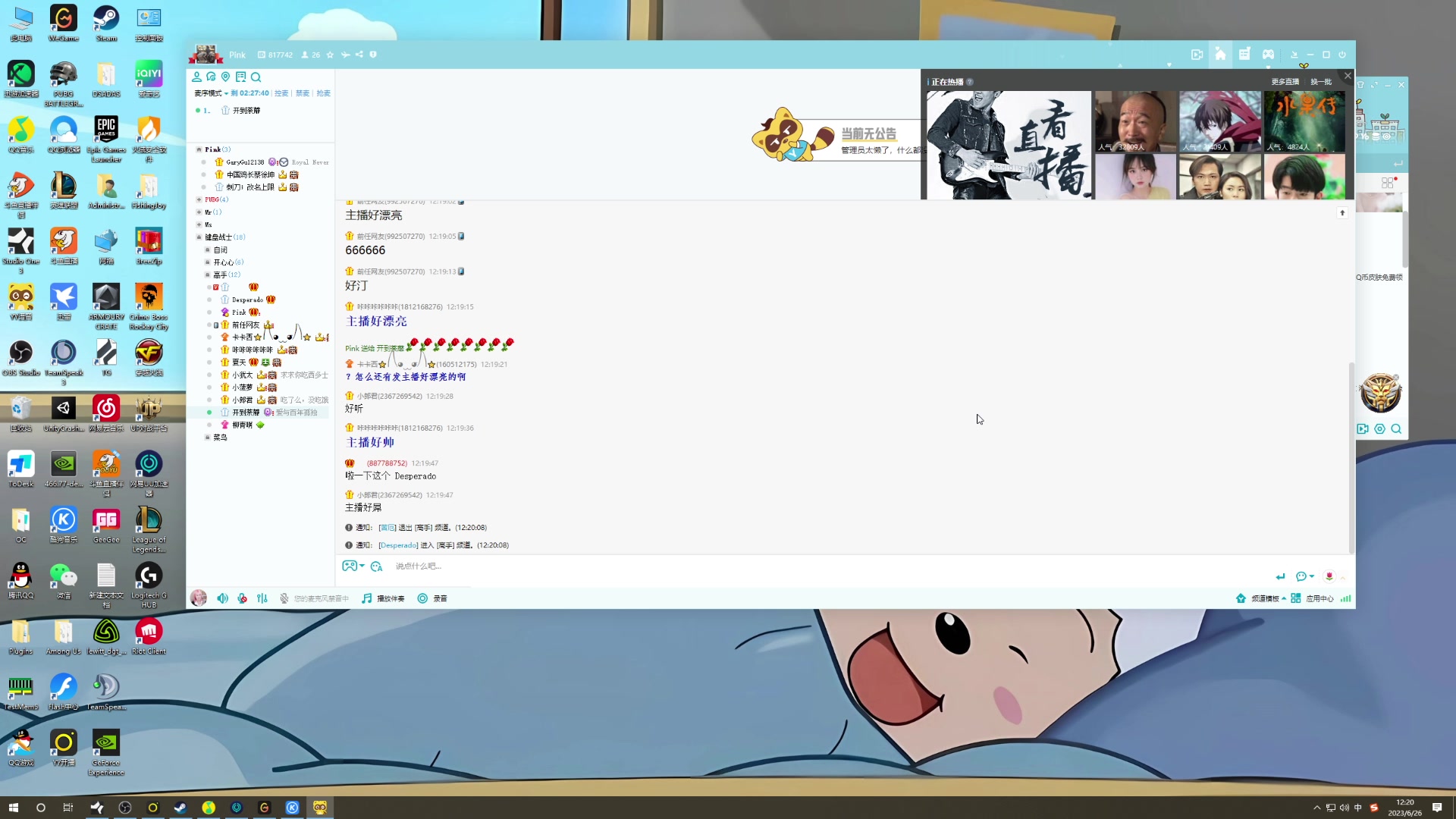Open the video live icon in header

(x=1197, y=55)
